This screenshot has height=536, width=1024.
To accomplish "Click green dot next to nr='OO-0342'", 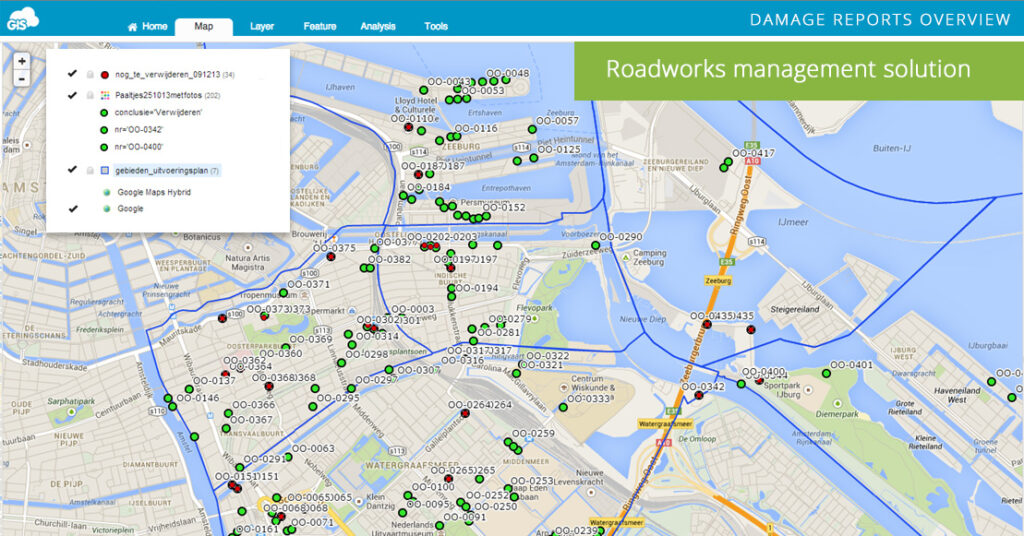I will (x=104, y=130).
